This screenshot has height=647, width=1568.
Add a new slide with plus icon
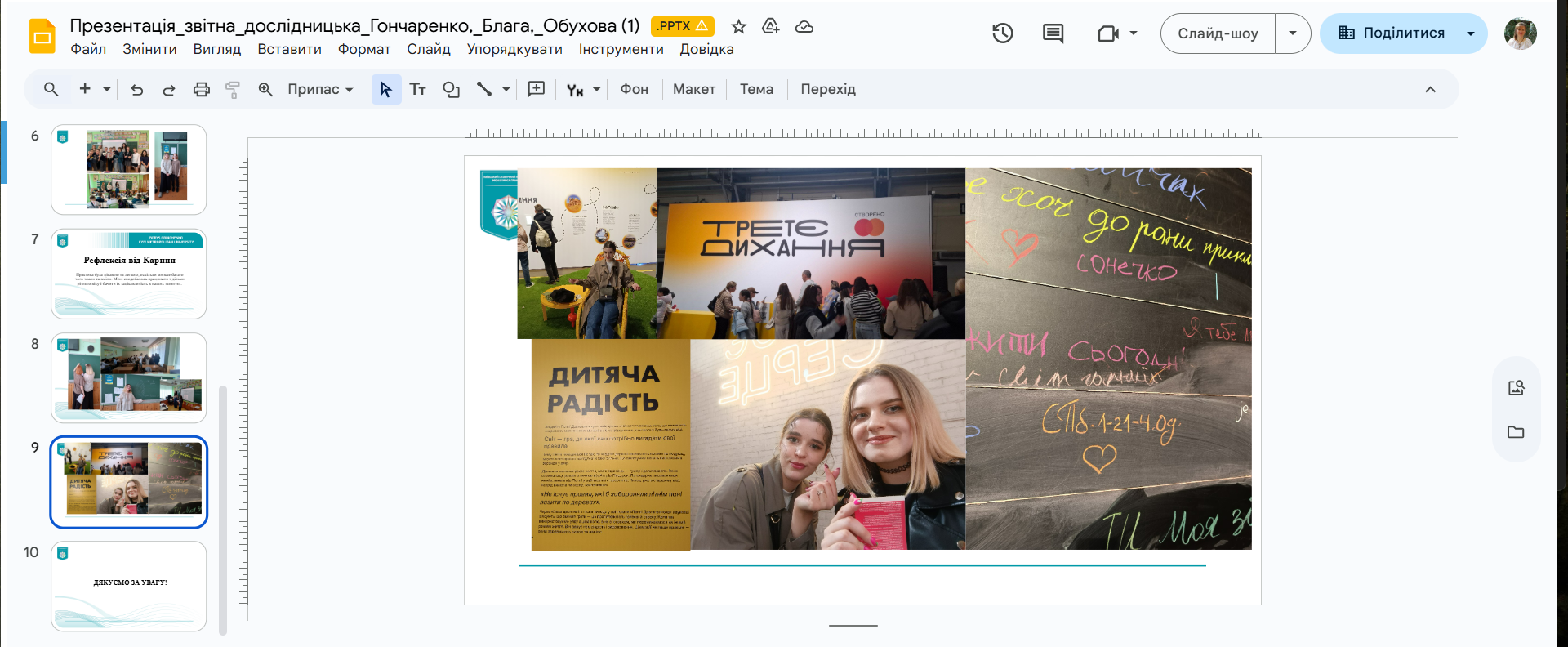[85, 89]
